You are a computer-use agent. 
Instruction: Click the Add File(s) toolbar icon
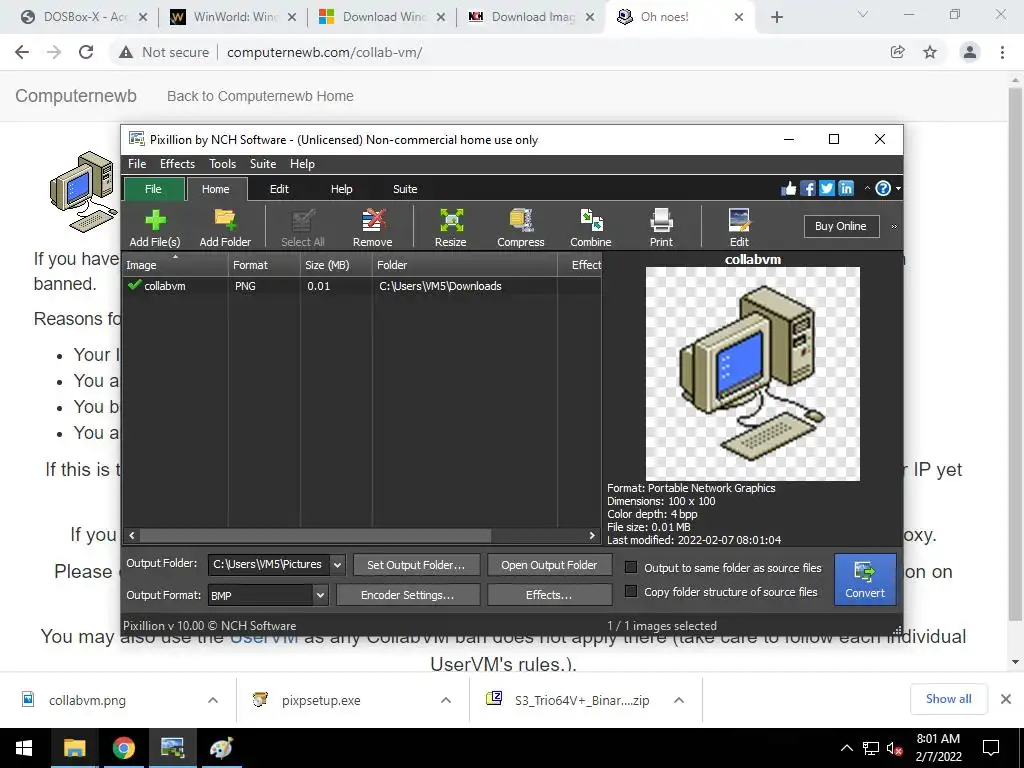coord(155,227)
